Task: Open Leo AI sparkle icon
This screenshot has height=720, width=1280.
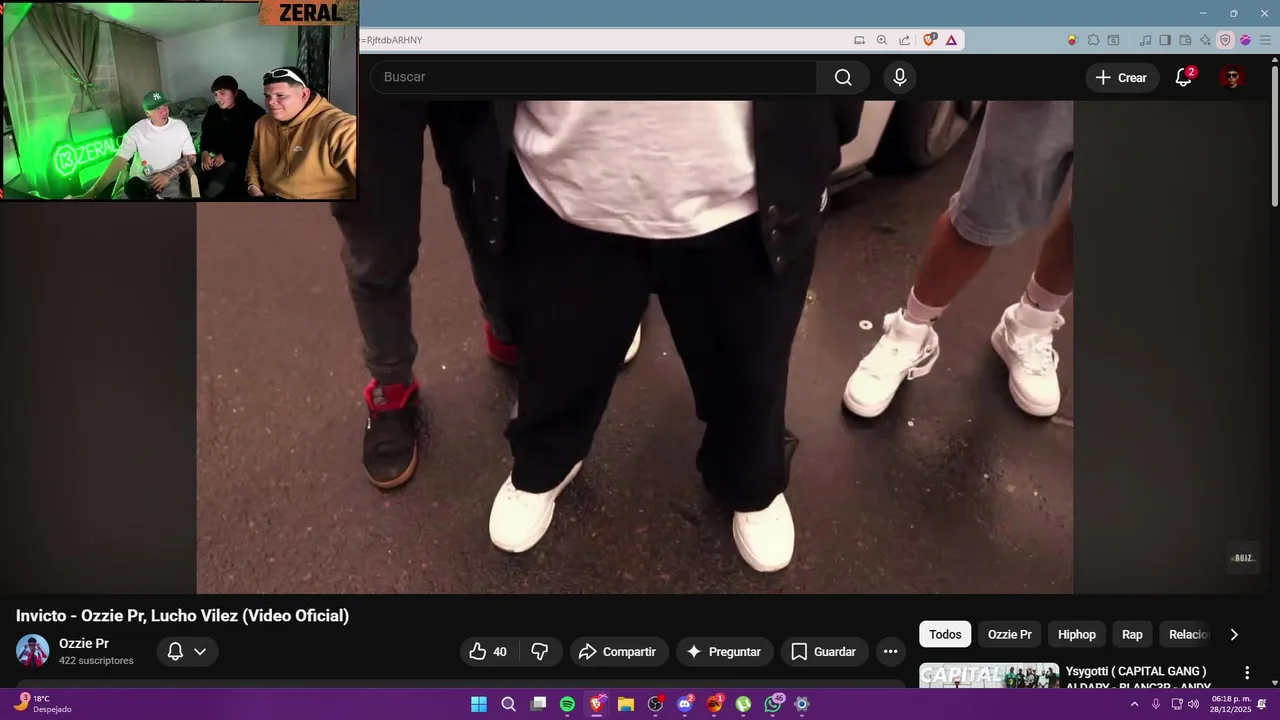Action: [x=1205, y=40]
